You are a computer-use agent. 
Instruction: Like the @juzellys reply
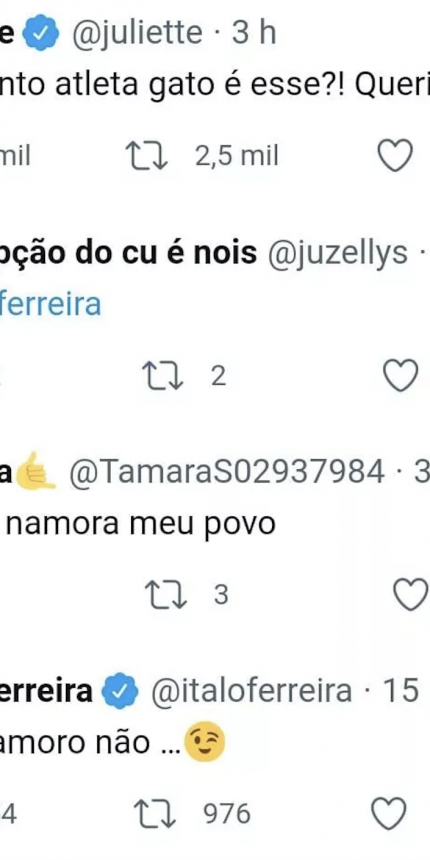click(x=400, y=376)
